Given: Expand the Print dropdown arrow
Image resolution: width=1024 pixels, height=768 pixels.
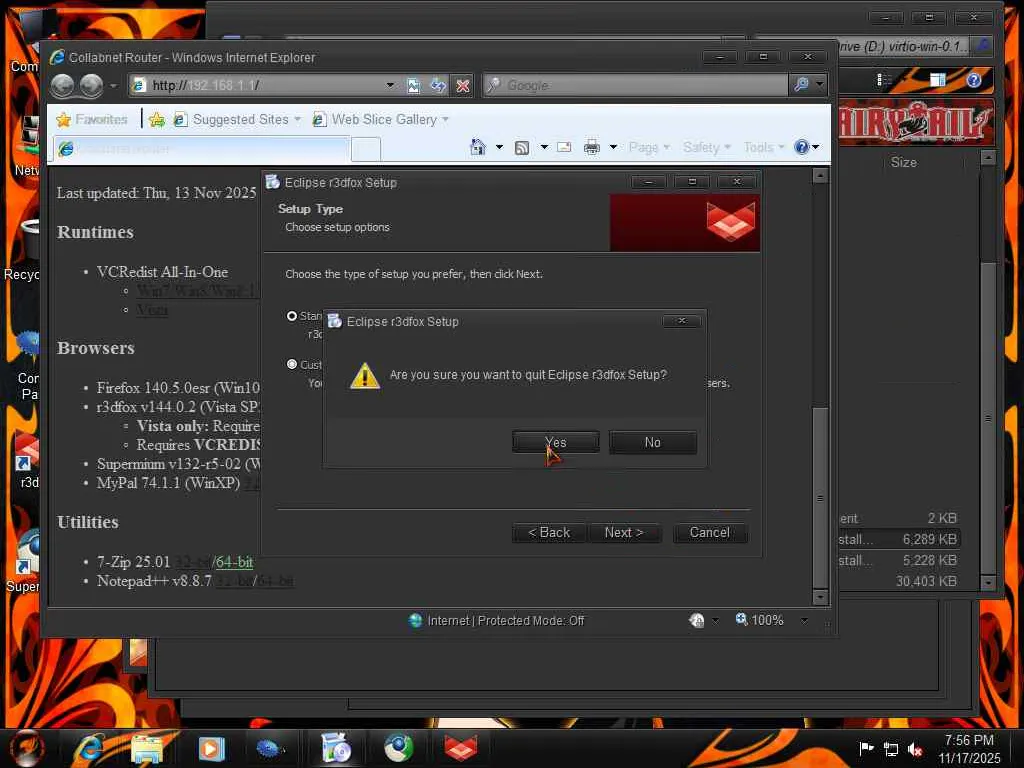Looking at the screenshot, I should click(613, 148).
